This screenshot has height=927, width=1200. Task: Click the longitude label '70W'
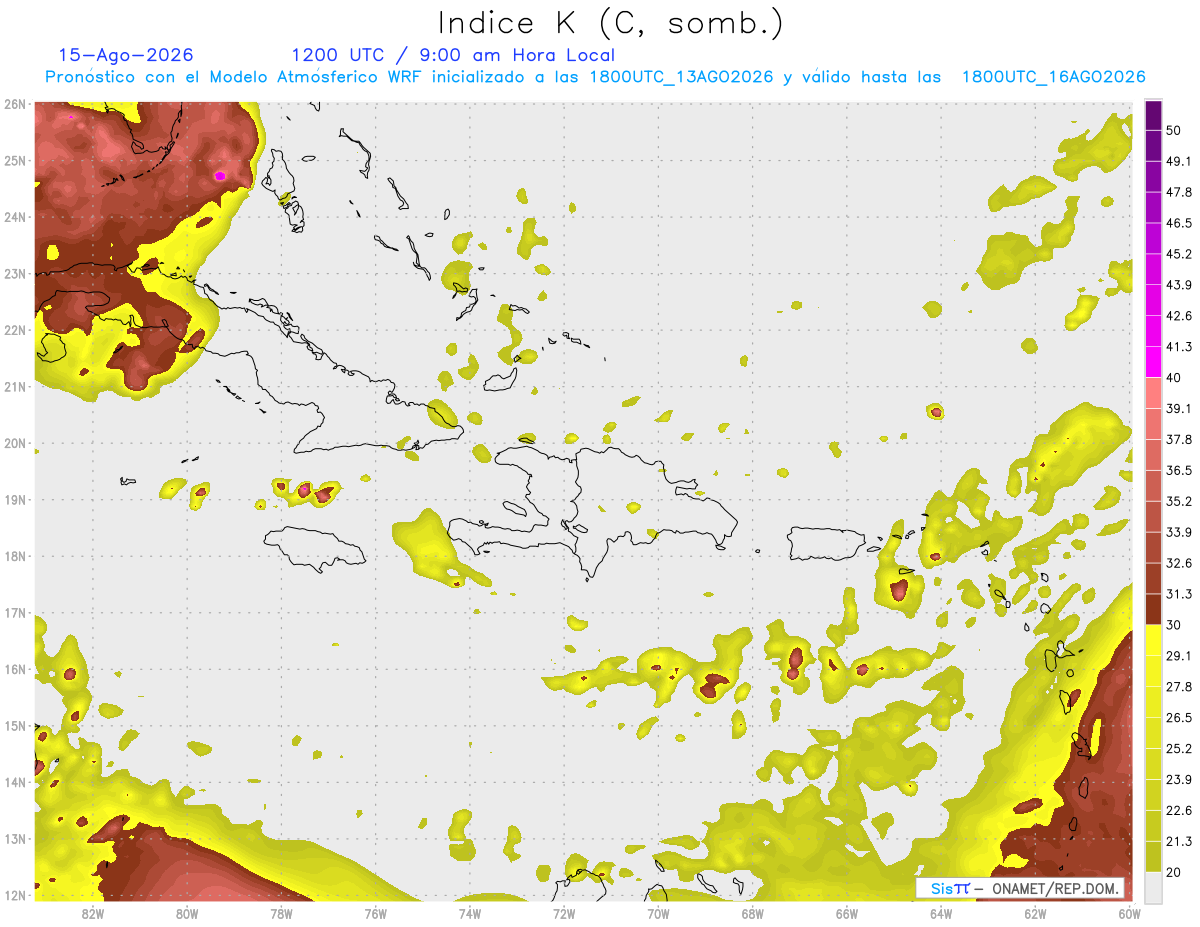658,913
